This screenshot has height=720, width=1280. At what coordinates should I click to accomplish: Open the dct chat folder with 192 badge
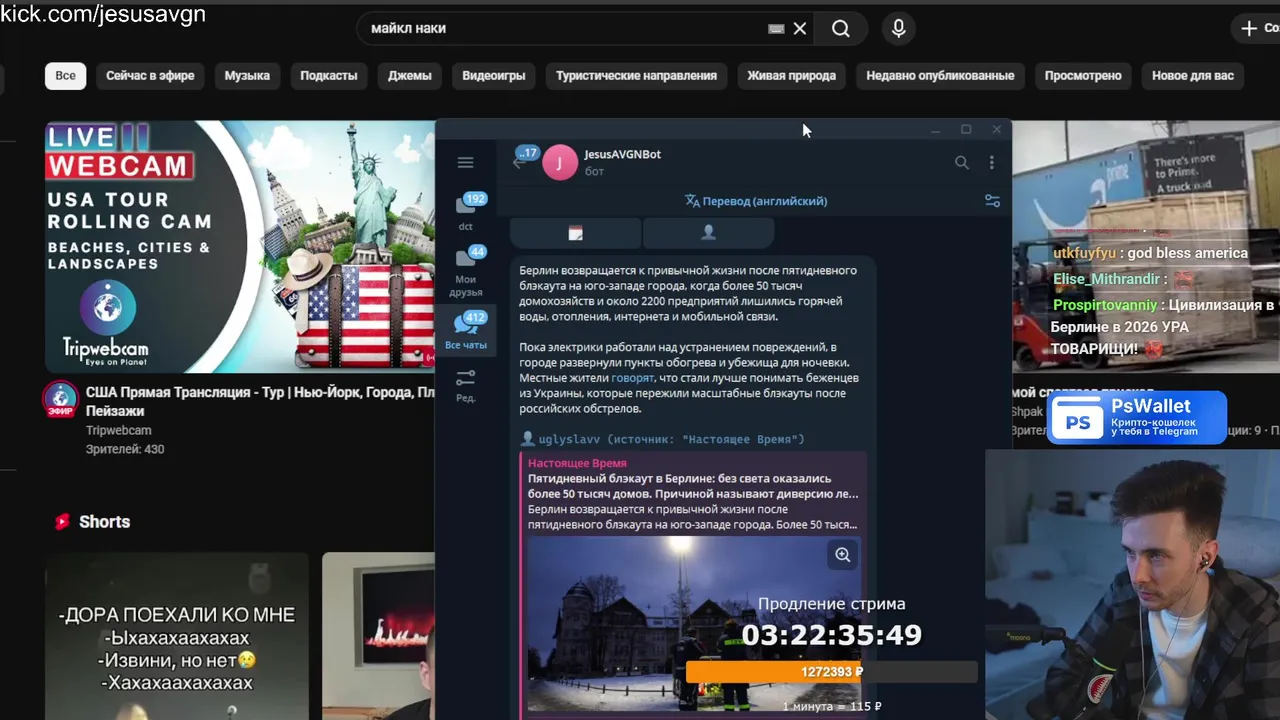coord(466,211)
